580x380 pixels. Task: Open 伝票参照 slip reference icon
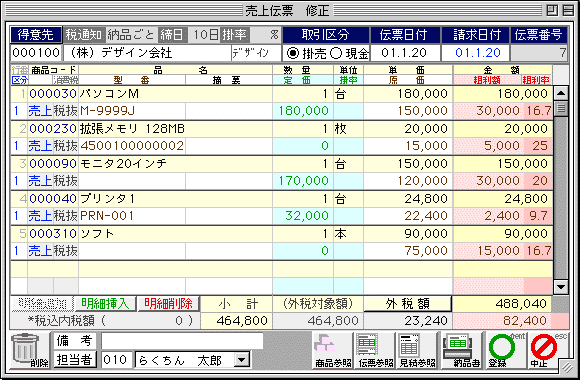point(375,350)
